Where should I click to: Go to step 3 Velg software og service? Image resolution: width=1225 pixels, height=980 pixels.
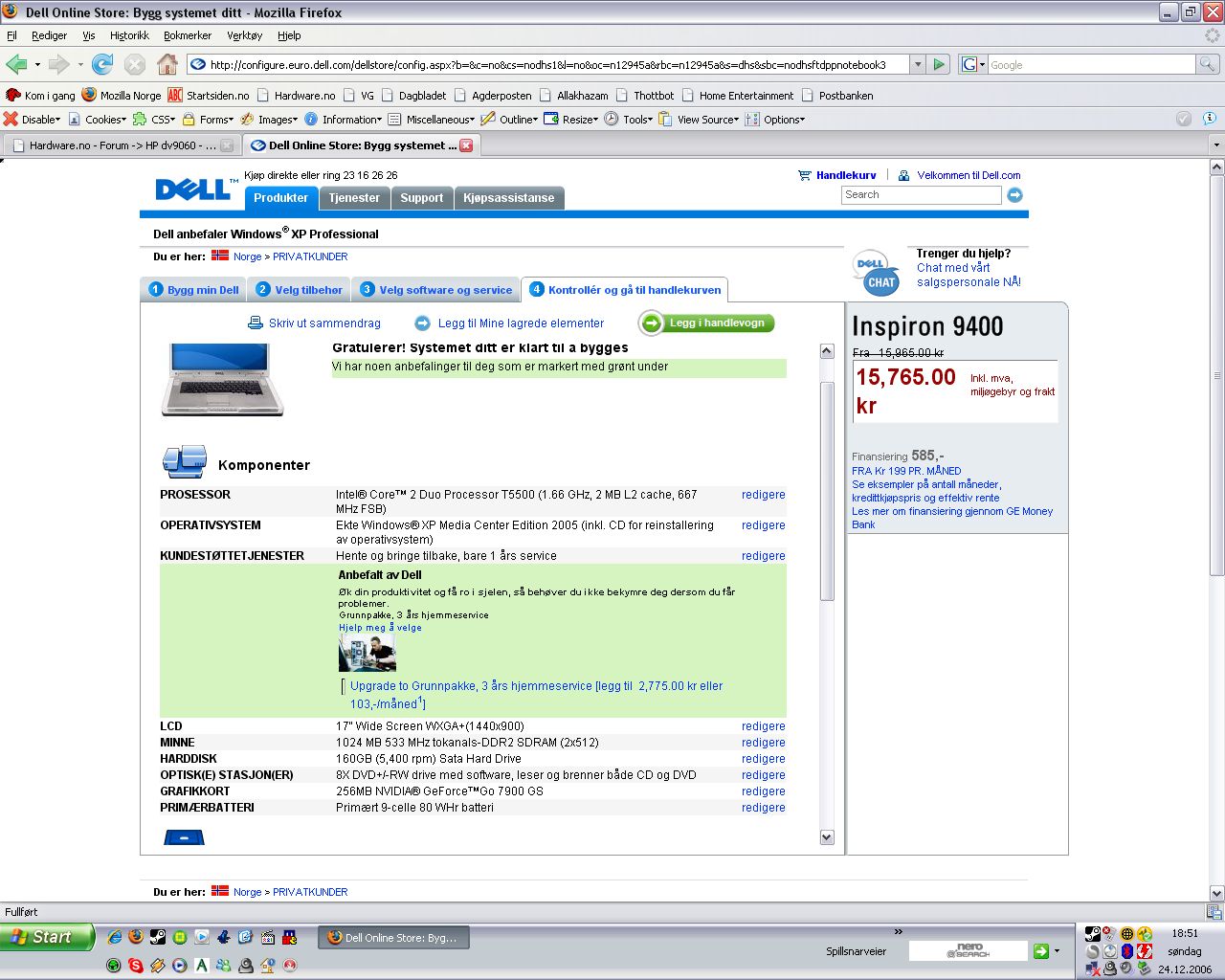point(435,290)
